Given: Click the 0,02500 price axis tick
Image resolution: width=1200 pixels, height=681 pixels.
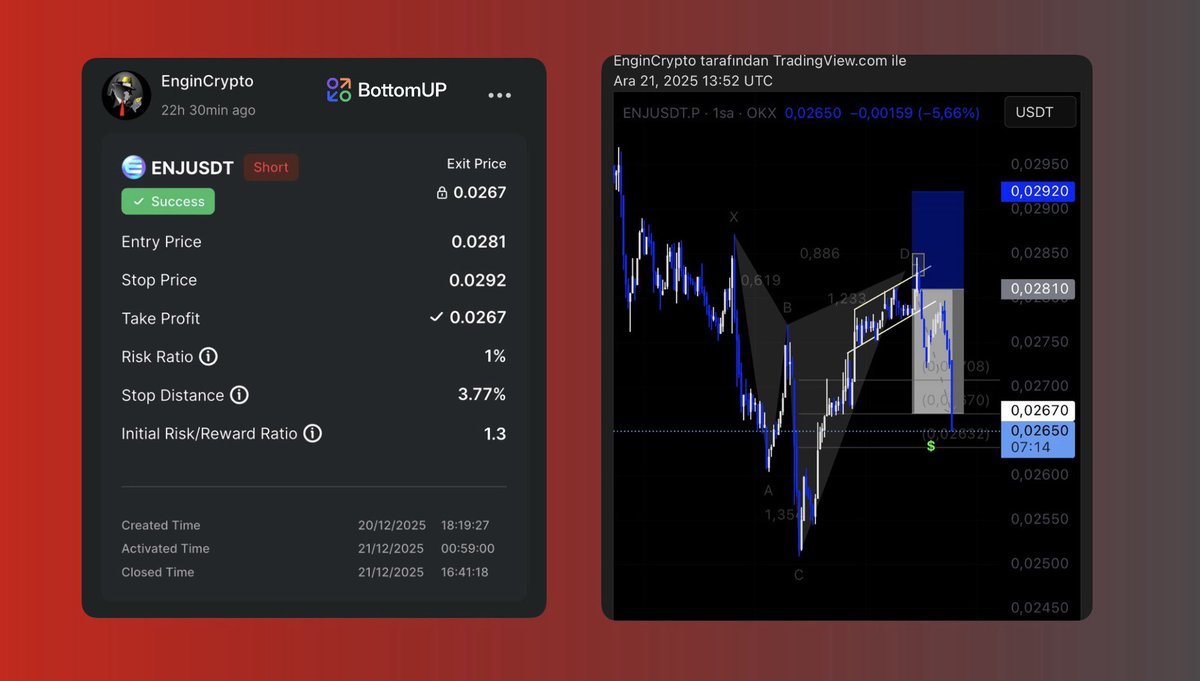Looking at the screenshot, I should point(1038,563).
